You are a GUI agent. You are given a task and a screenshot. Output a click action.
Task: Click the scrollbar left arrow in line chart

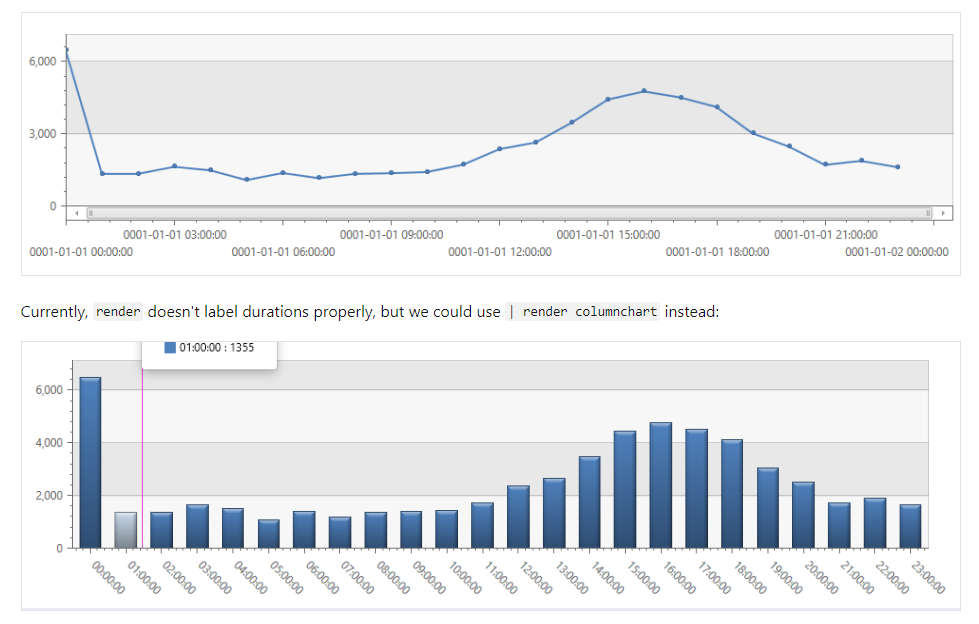click(x=77, y=213)
